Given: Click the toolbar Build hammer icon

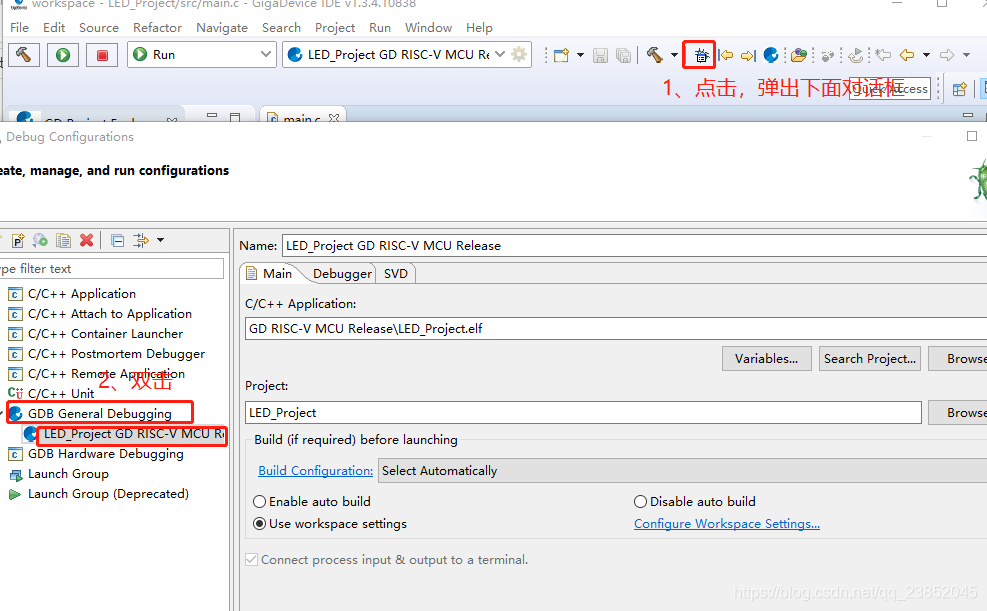Looking at the screenshot, I should click(655, 55).
